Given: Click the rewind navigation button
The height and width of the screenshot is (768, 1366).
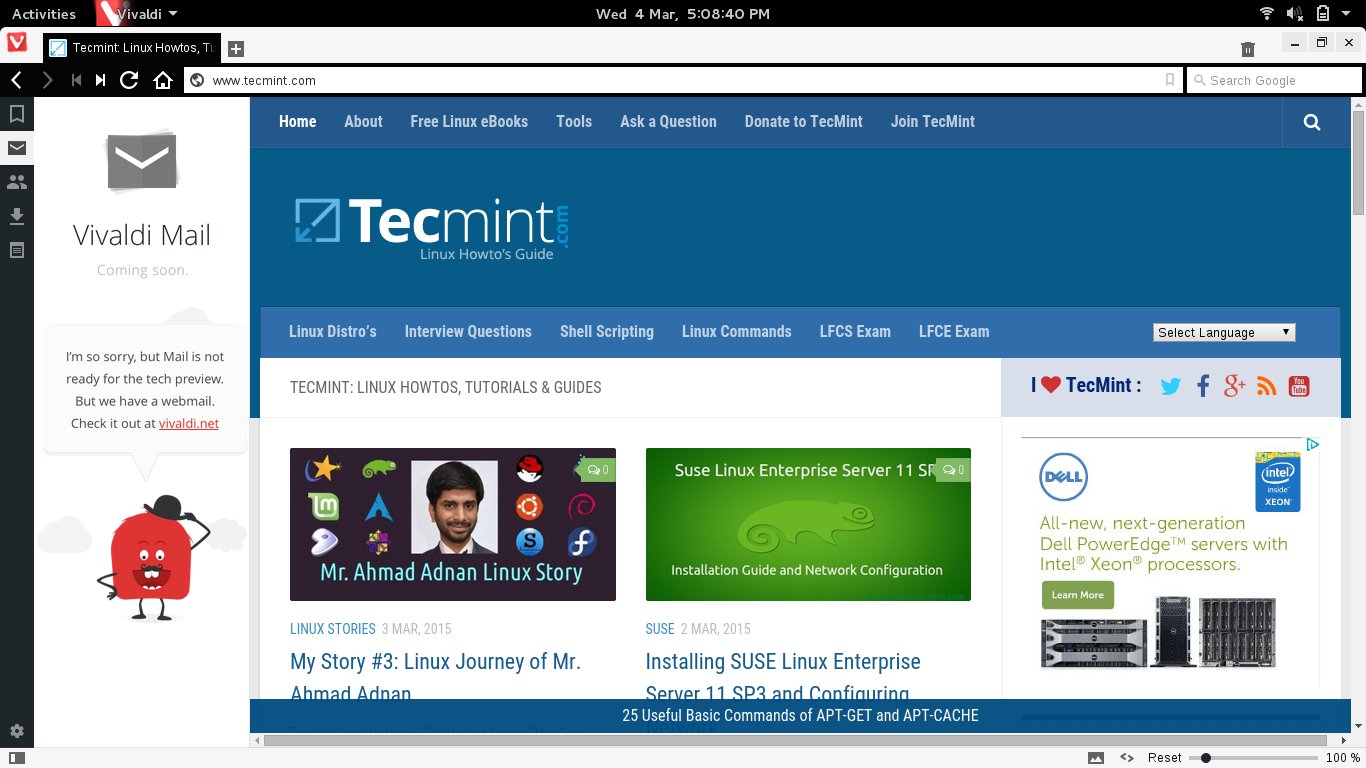Looking at the screenshot, I should (76, 80).
